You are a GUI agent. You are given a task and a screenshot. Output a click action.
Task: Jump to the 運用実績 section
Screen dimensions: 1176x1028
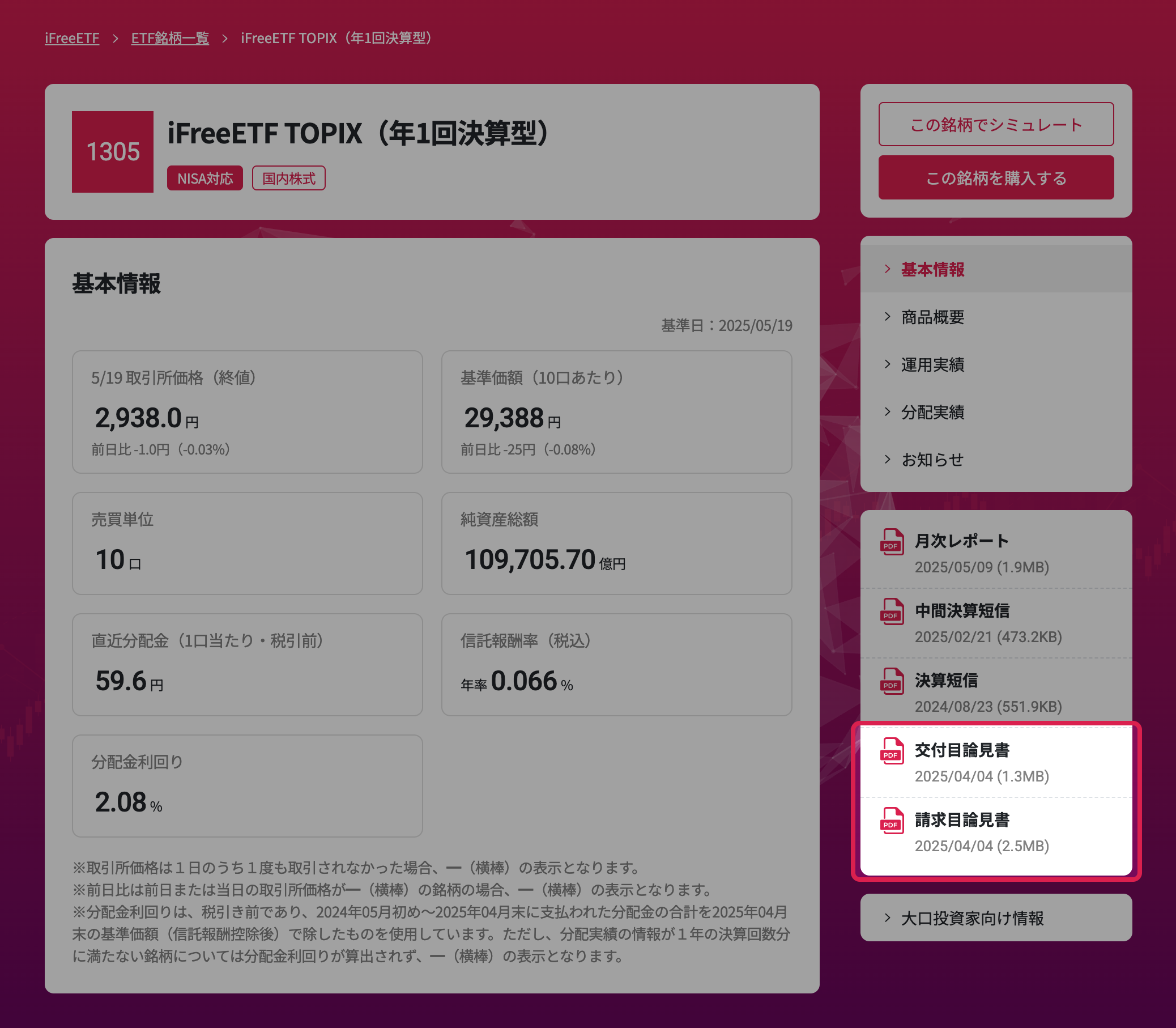coord(996,364)
